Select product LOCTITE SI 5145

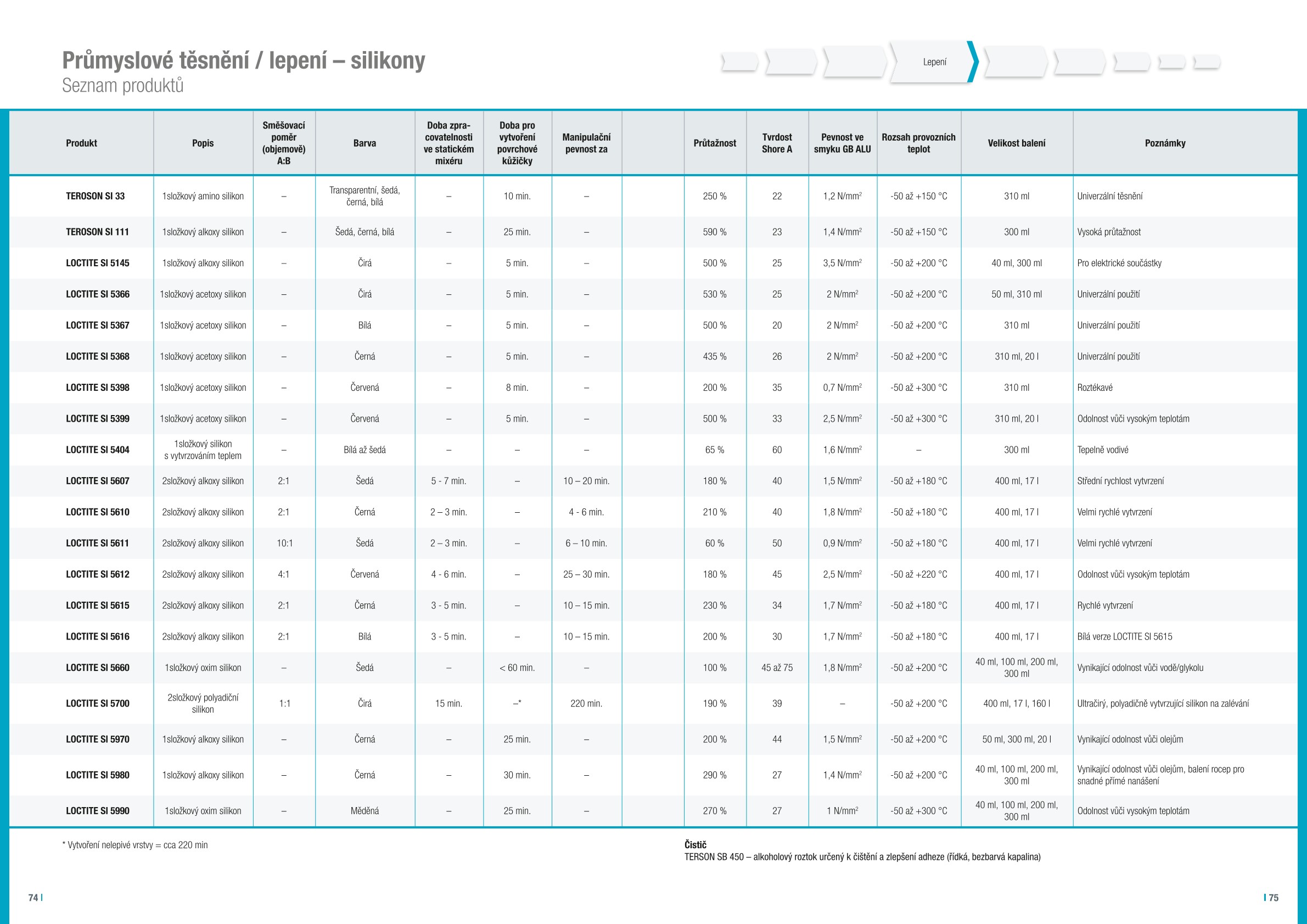coord(97,263)
